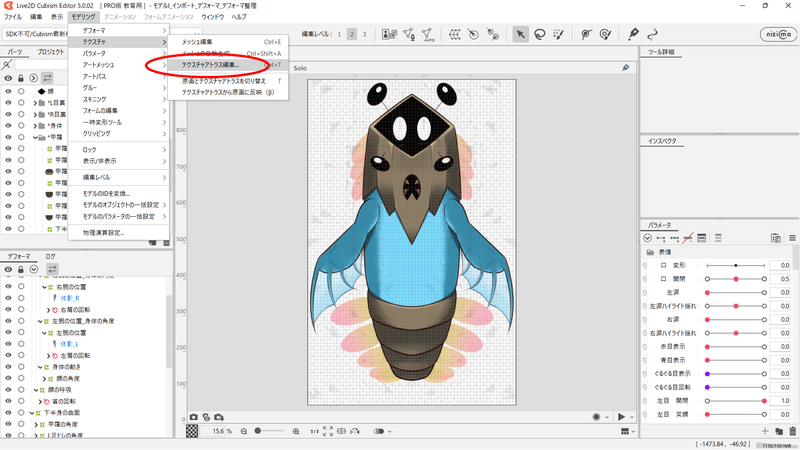Click the manual mesh edit icon
This screenshot has width=800, height=450.
(x=409, y=34)
